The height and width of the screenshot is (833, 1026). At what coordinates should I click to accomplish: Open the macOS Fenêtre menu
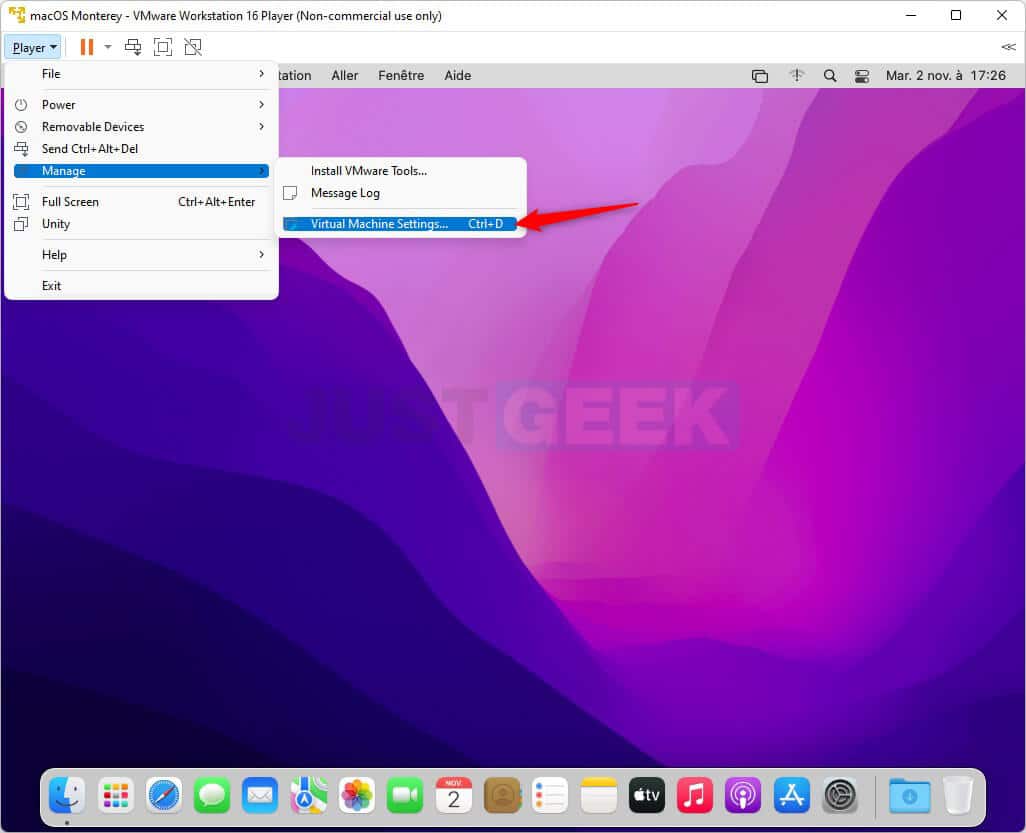(400, 75)
